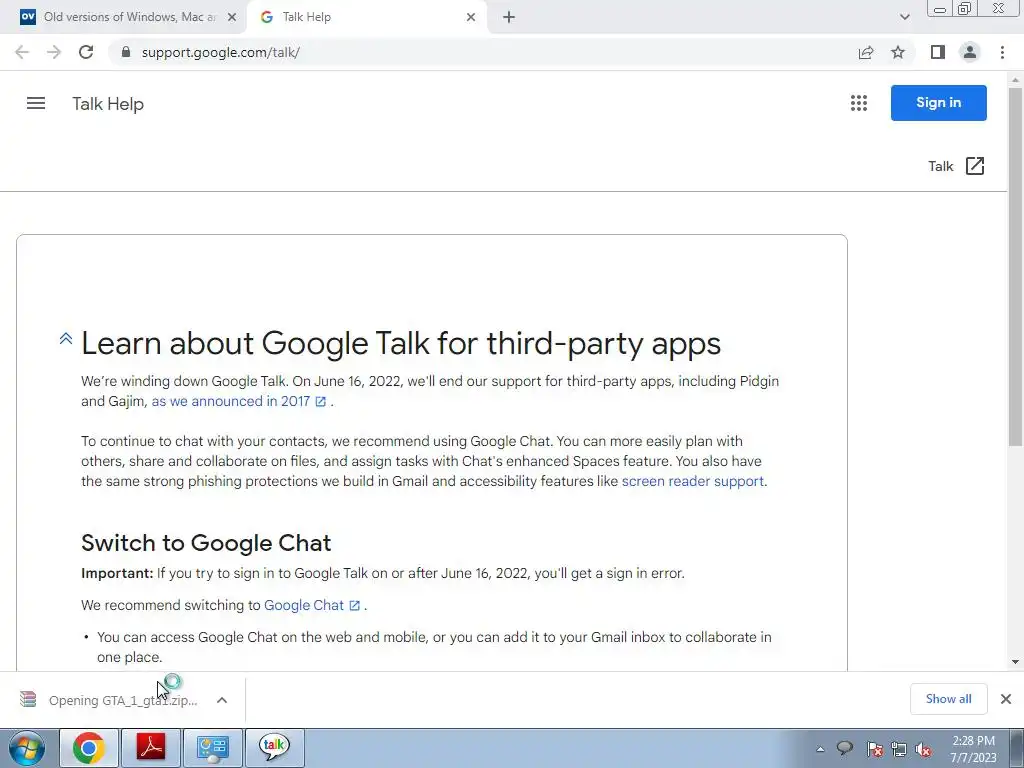This screenshot has width=1024, height=768.
Task: Open the Chrome profile avatar menu
Action: [x=970, y=52]
